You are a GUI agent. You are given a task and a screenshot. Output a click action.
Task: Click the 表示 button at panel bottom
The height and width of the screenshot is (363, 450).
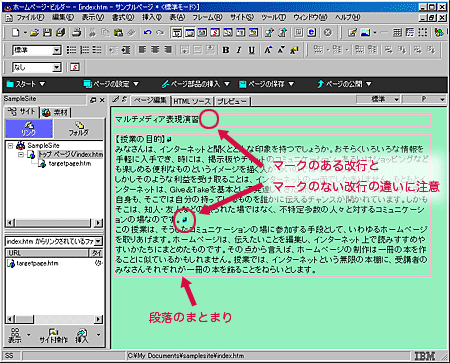[15, 335]
